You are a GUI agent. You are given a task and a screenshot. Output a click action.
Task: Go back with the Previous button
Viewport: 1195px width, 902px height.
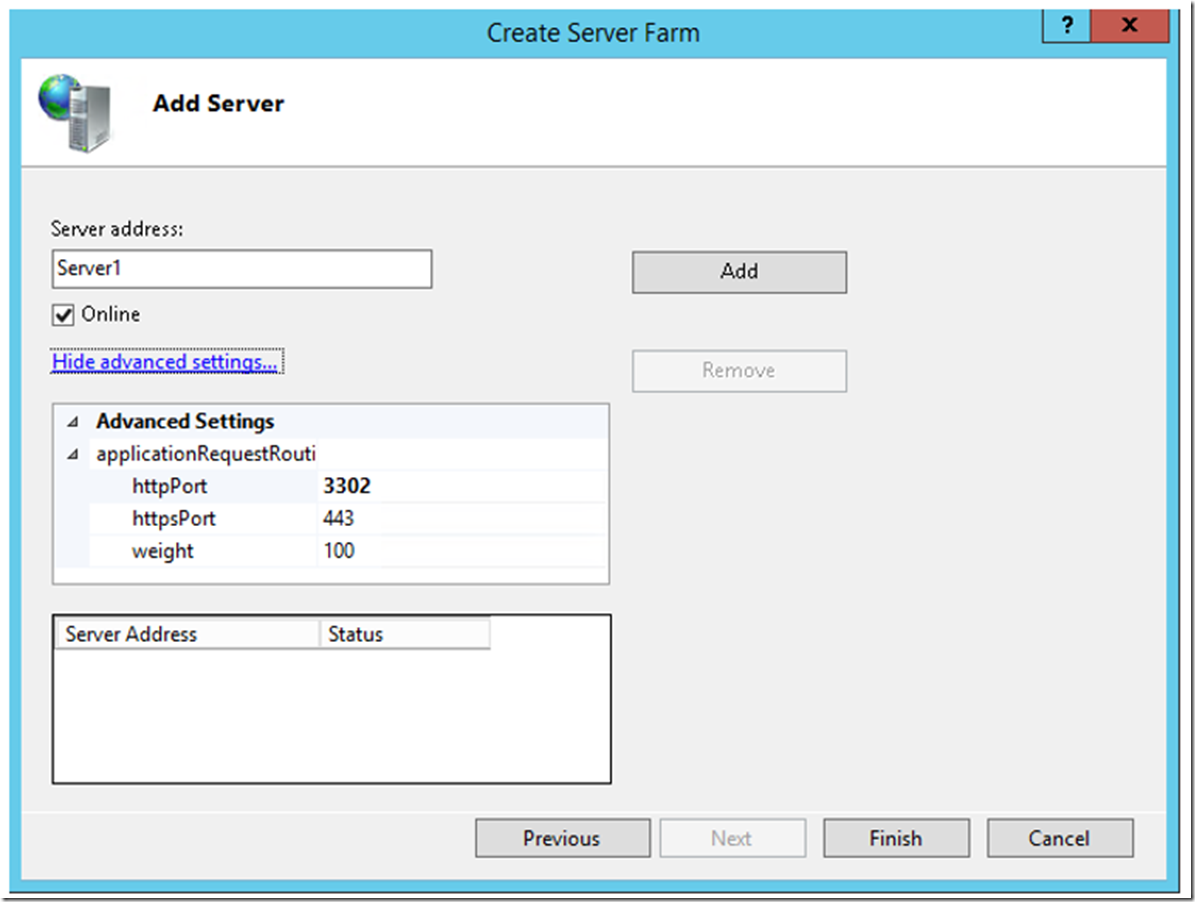point(562,838)
